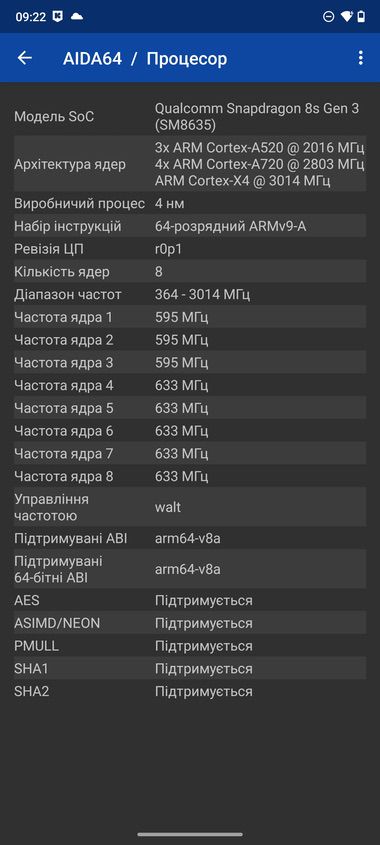380x845 pixels.
Task: Tap the ASIMD/NEON support row
Action: coord(190,623)
